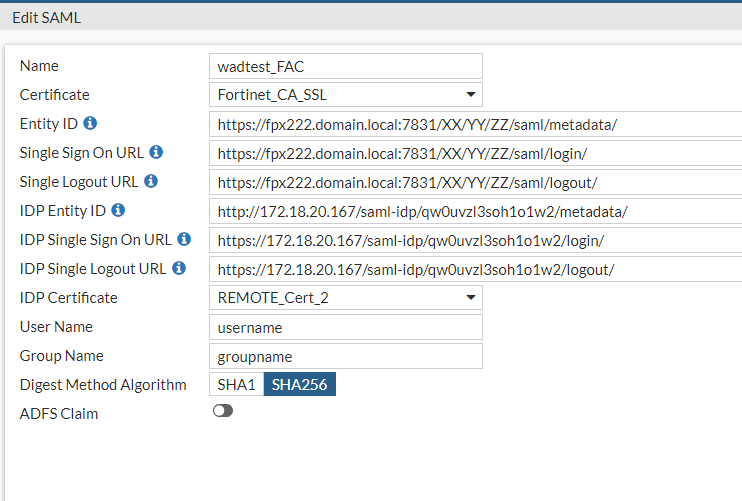Image resolution: width=742 pixels, height=501 pixels.
Task: Open the IDP Certificate dropdown
Action: (345, 298)
